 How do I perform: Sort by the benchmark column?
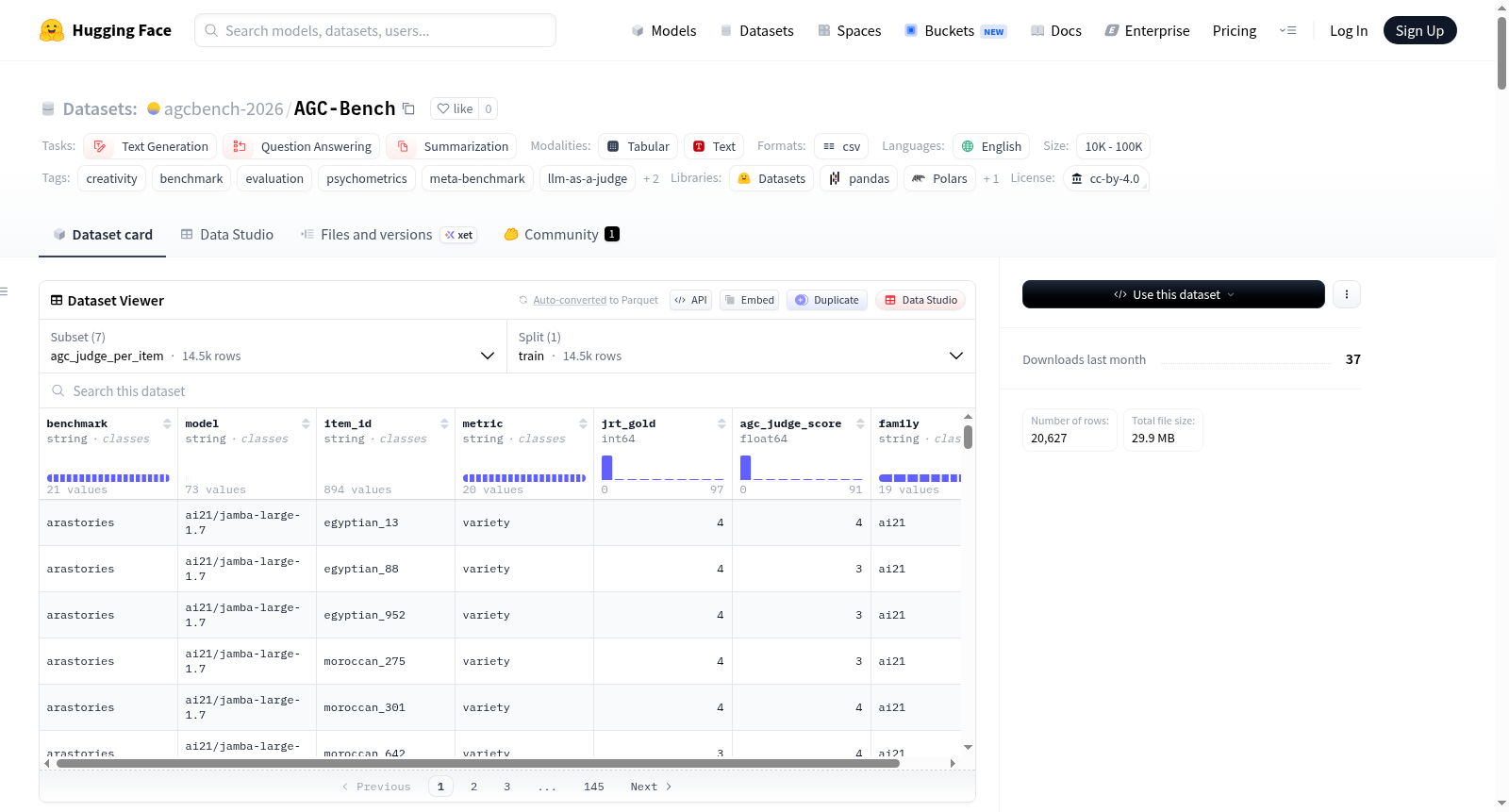(167, 423)
